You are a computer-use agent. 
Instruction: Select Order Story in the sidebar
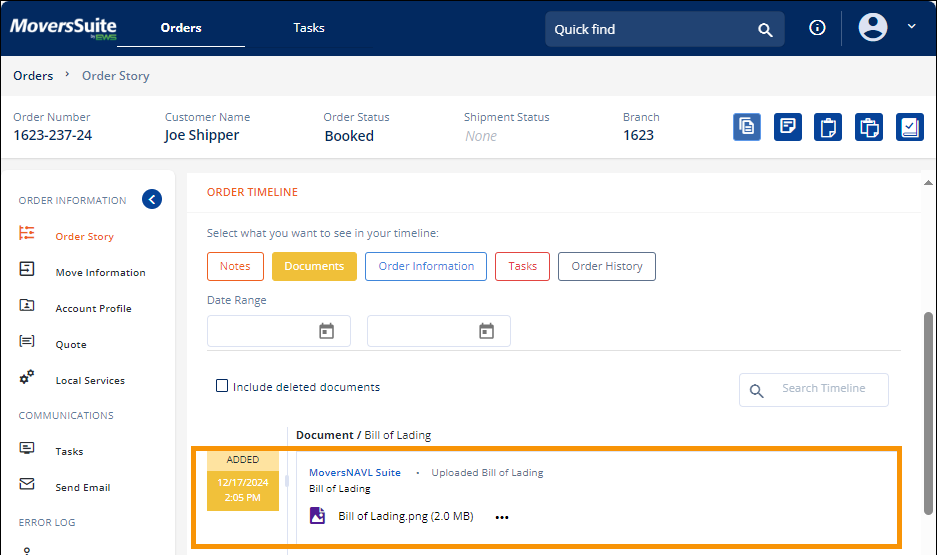[84, 237]
